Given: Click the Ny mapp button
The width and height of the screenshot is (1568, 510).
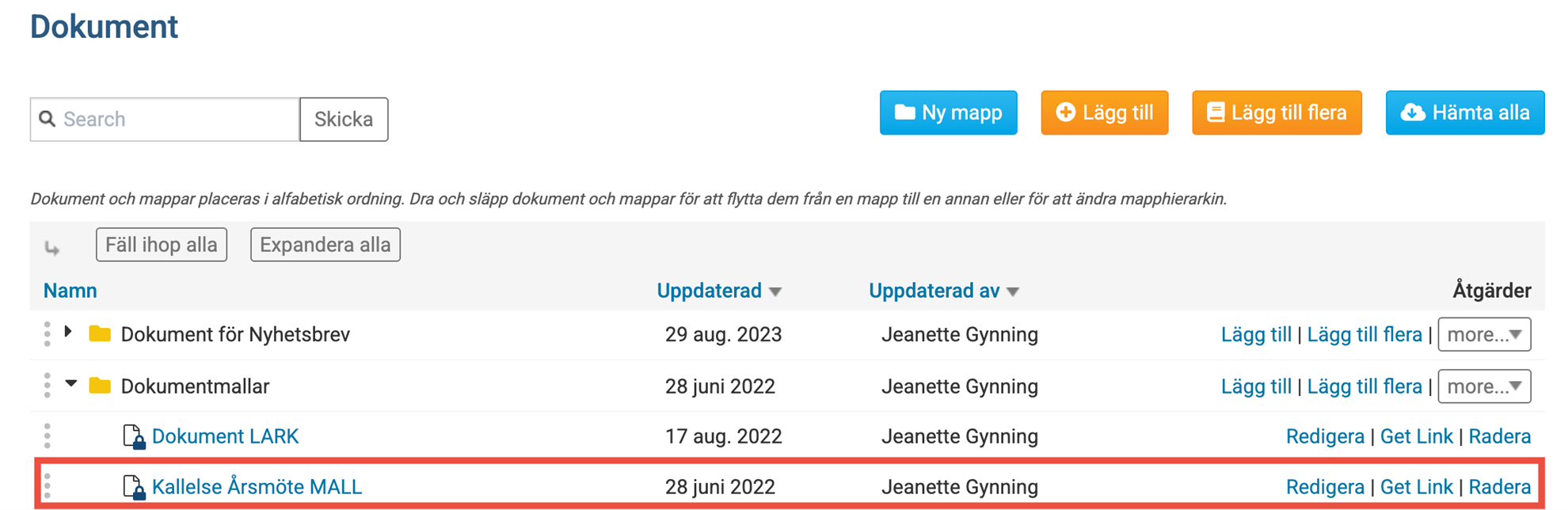Looking at the screenshot, I should click(x=948, y=112).
